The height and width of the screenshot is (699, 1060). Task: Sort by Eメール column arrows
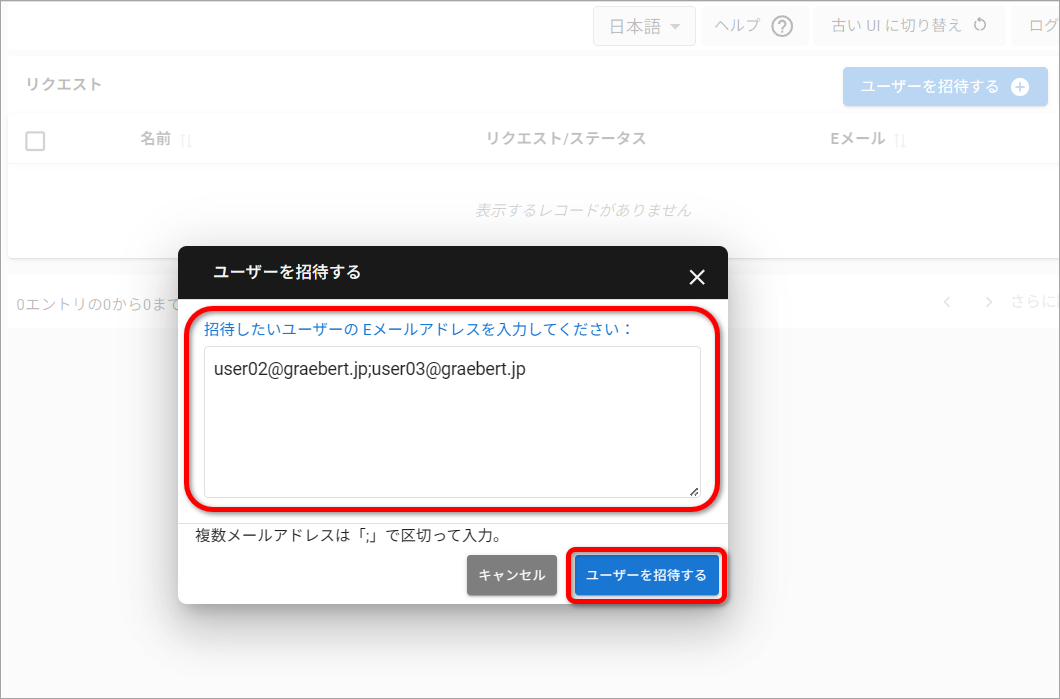tap(900, 140)
